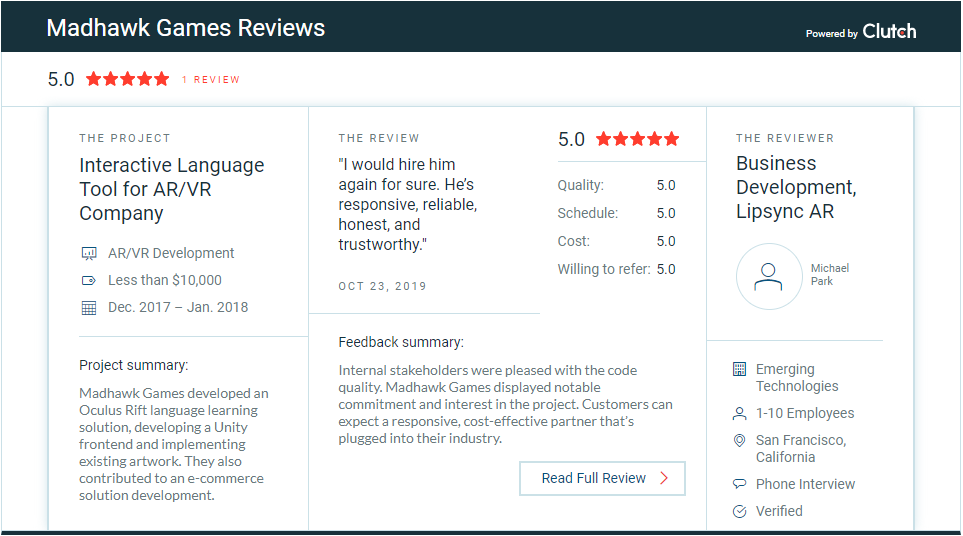Click the Business Development, Lipsync AR heading
The image size is (963, 536).
point(796,187)
